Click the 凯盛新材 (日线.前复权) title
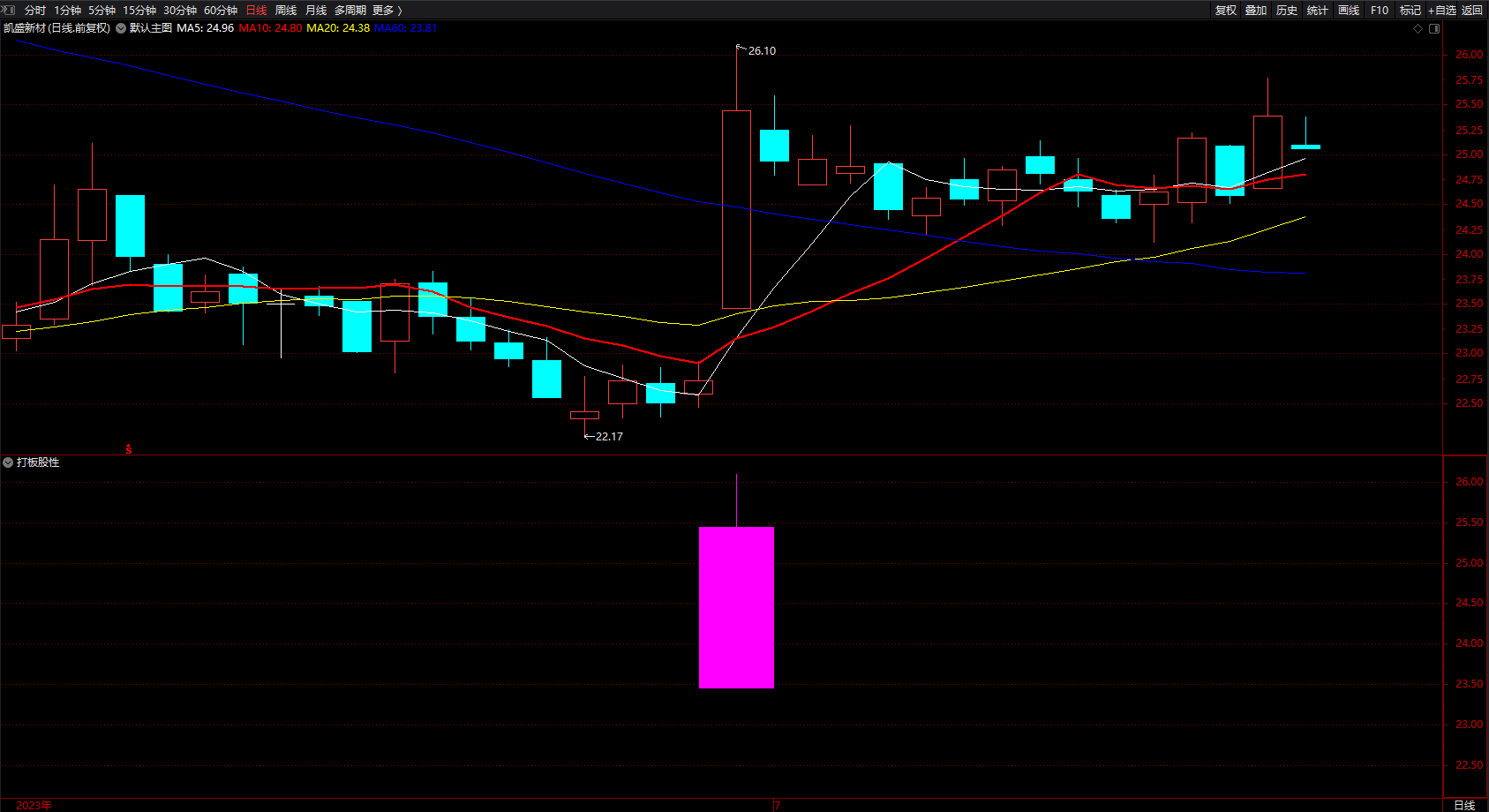Screen dimensions: 1489x812 (57, 28)
